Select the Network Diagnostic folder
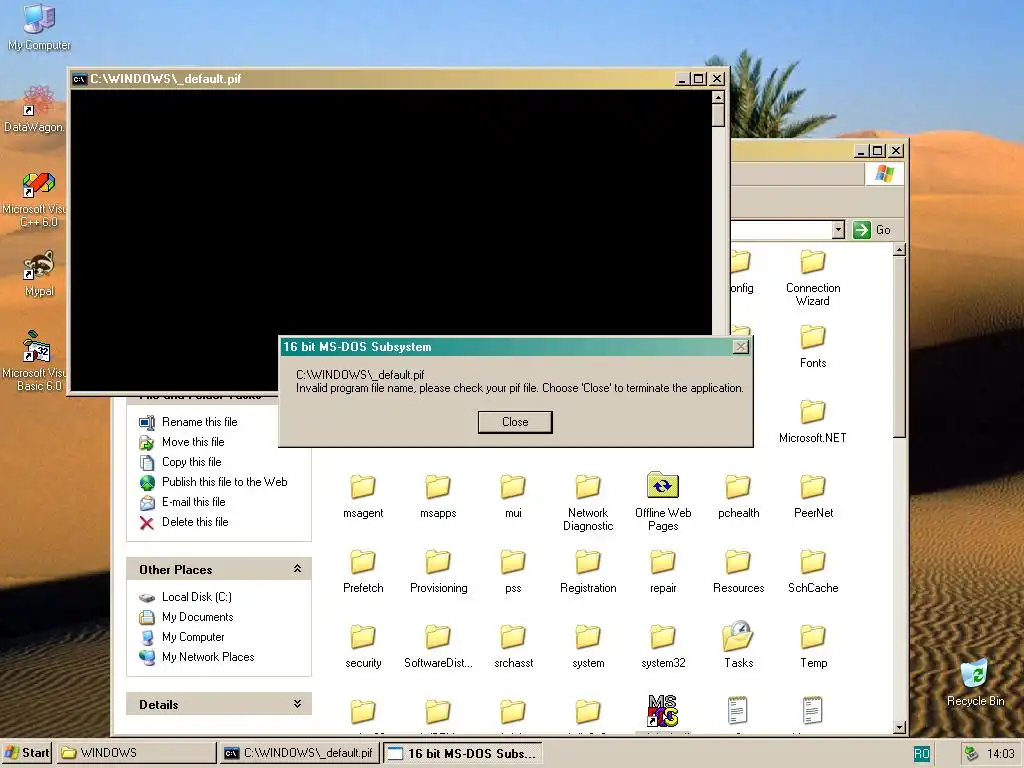The height and width of the screenshot is (768, 1024). click(x=588, y=502)
